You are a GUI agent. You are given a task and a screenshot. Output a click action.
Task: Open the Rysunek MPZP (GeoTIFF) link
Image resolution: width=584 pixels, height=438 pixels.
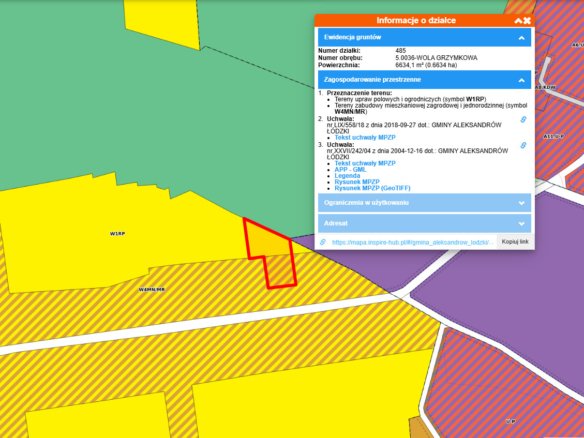(x=372, y=188)
